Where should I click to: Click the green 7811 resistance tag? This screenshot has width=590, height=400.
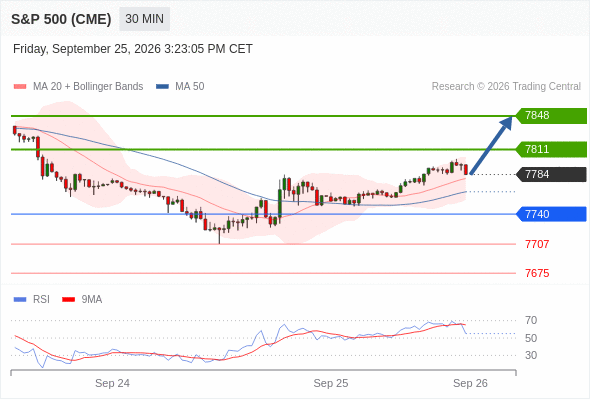[x=551, y=149]
